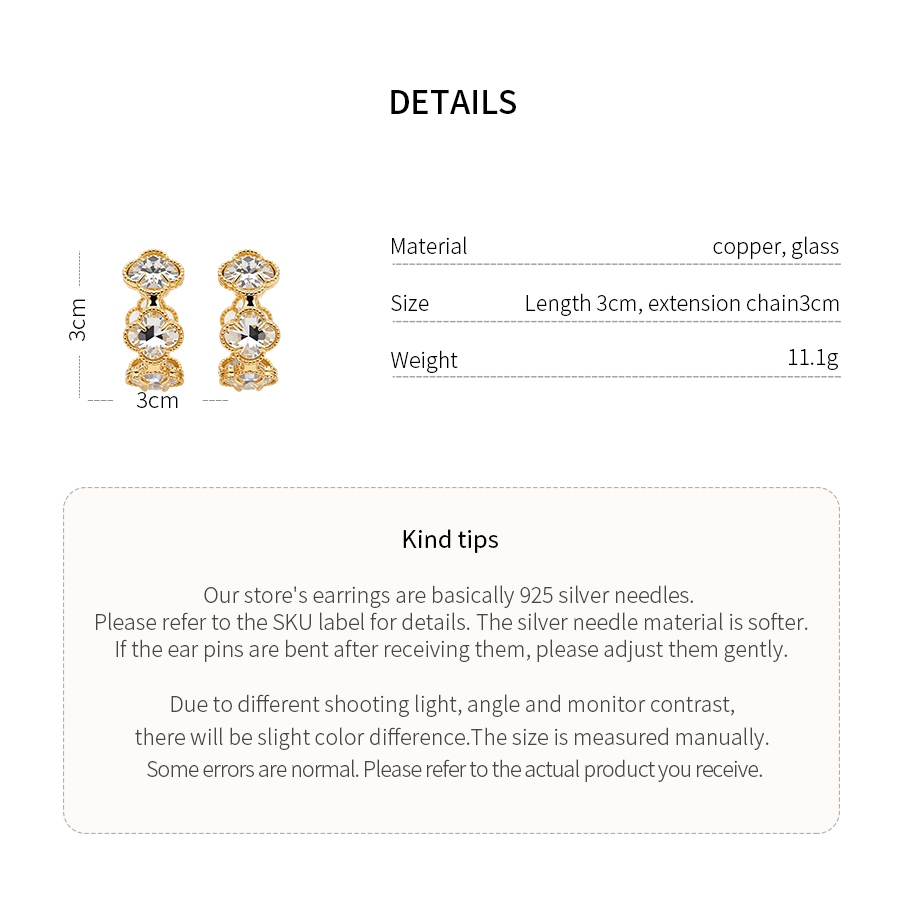Click the Kind tips heading
Image resolution: width=900 pixels, height=900 pixels.
pyautogui.click(x=451, y=540)
